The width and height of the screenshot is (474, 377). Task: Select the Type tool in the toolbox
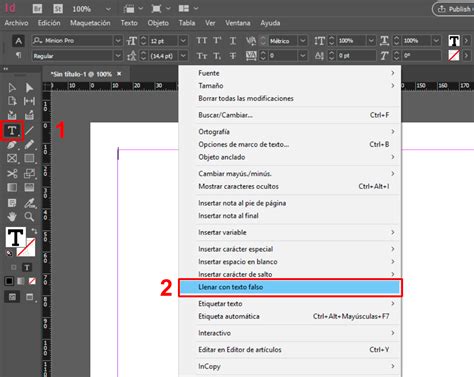pyautogui.click(x=12, y=130)
